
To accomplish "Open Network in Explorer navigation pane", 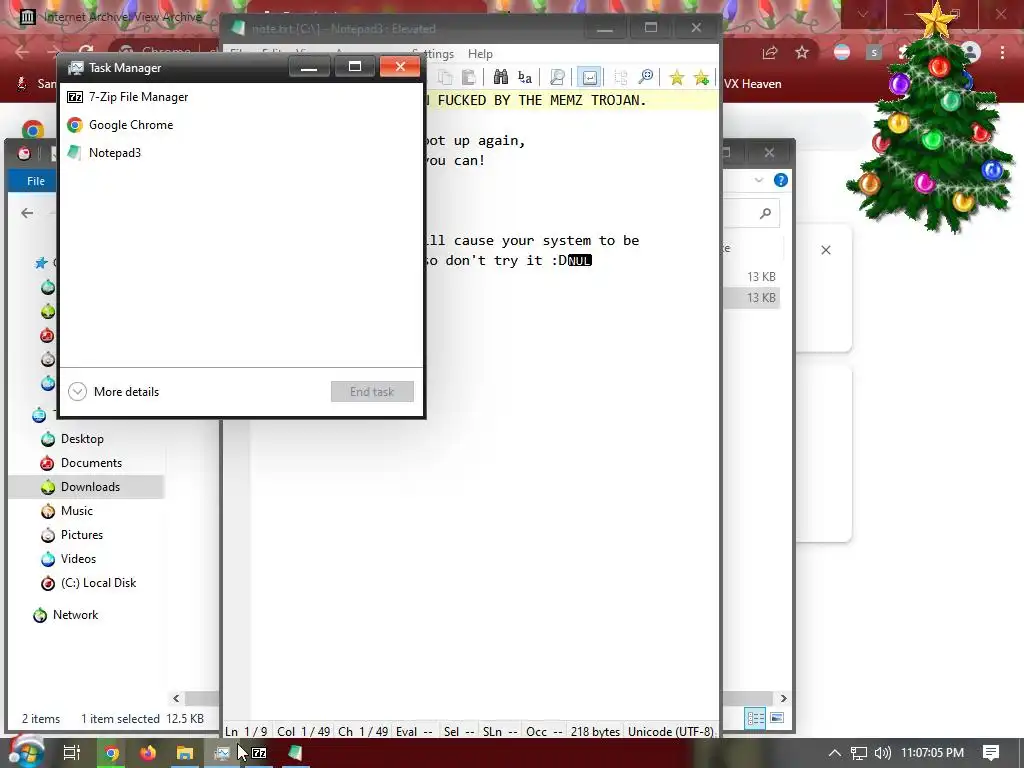I will coord(74,615).
